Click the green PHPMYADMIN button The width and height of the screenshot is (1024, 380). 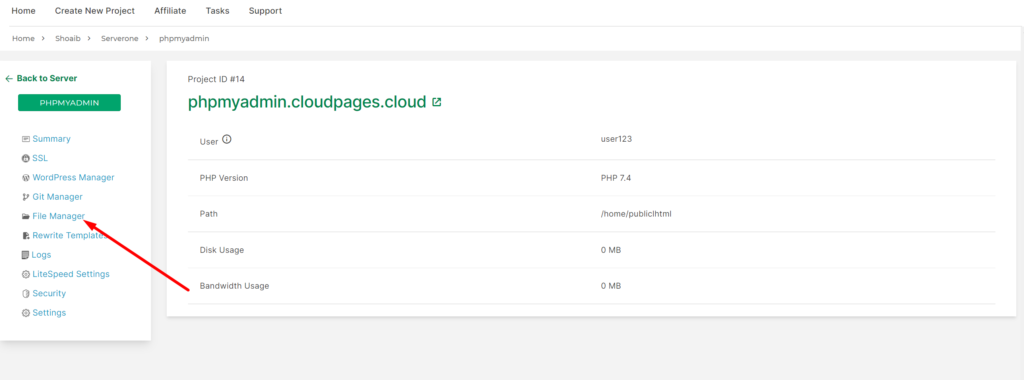coord(69,103)
